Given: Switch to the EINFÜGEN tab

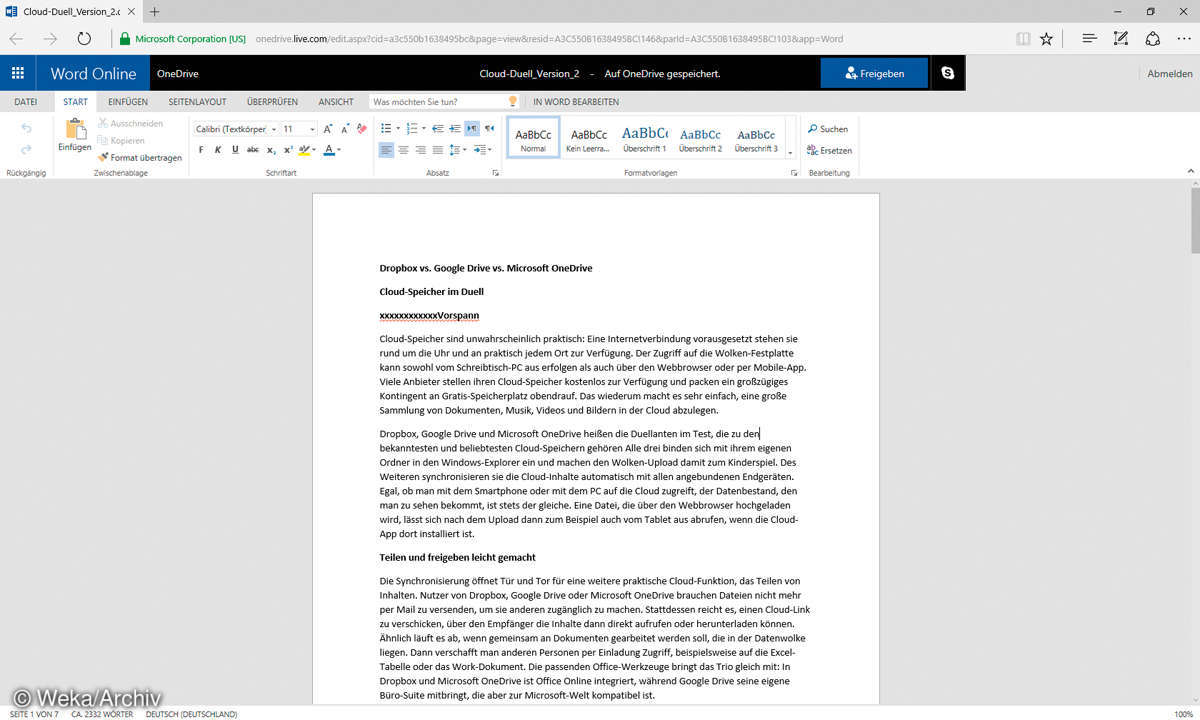Looking at the screenshot, I should click(128, 102).
